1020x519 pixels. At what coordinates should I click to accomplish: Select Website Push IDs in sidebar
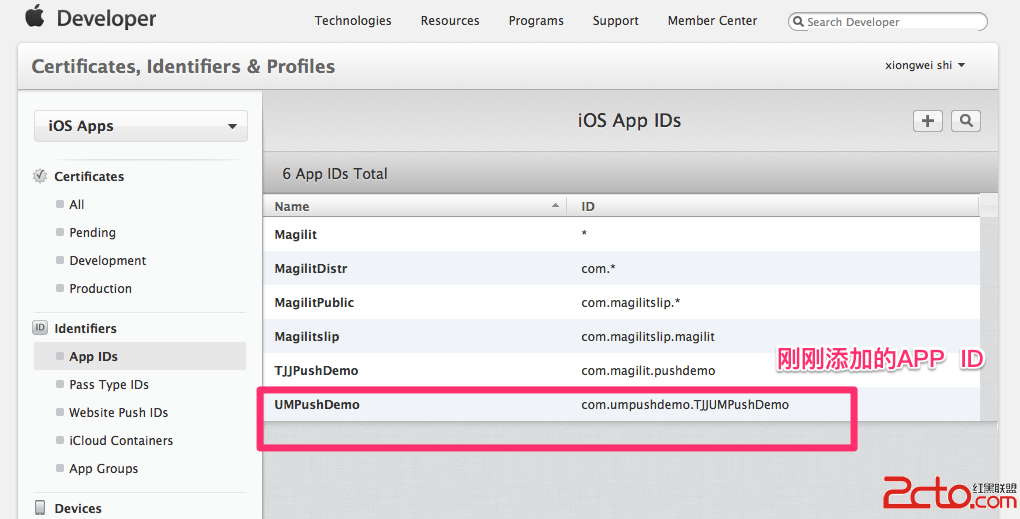118,413
